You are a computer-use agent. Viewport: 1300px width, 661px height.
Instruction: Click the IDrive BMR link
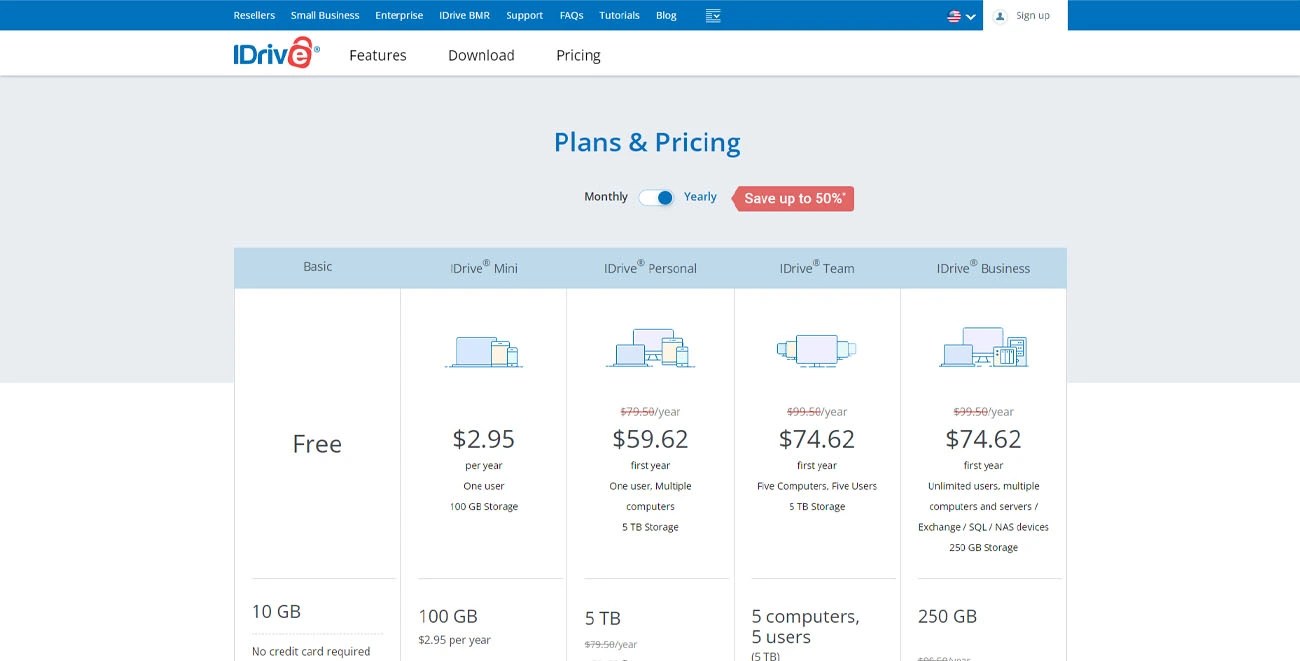click(x=464, y=15)
